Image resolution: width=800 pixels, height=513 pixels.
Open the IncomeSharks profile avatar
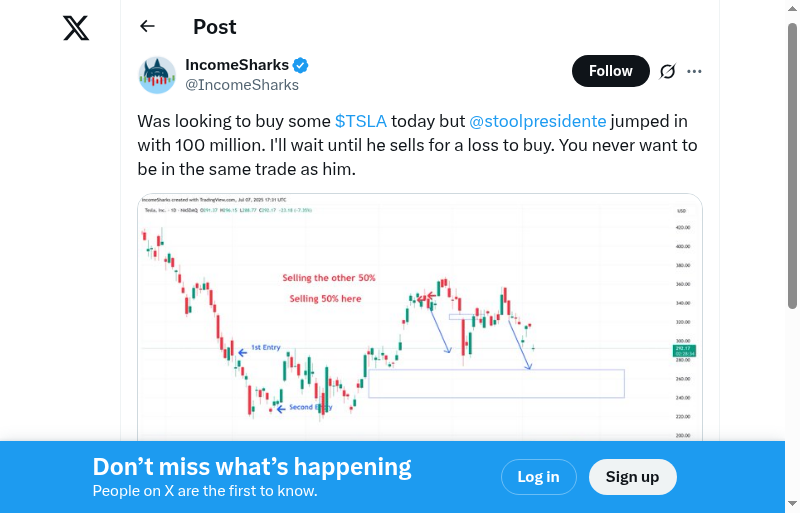(x=157, y=75)
